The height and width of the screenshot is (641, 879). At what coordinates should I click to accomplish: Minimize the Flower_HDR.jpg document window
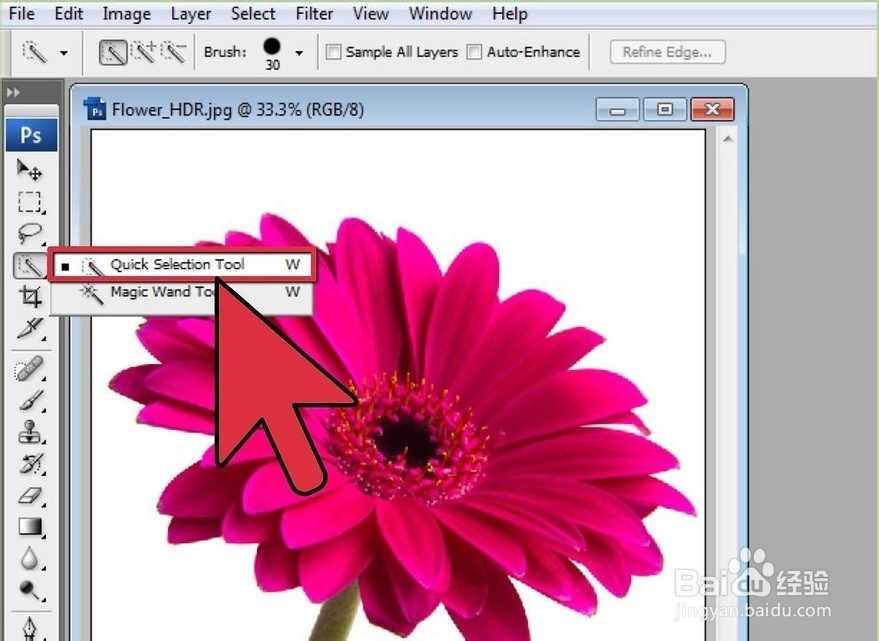617,109
